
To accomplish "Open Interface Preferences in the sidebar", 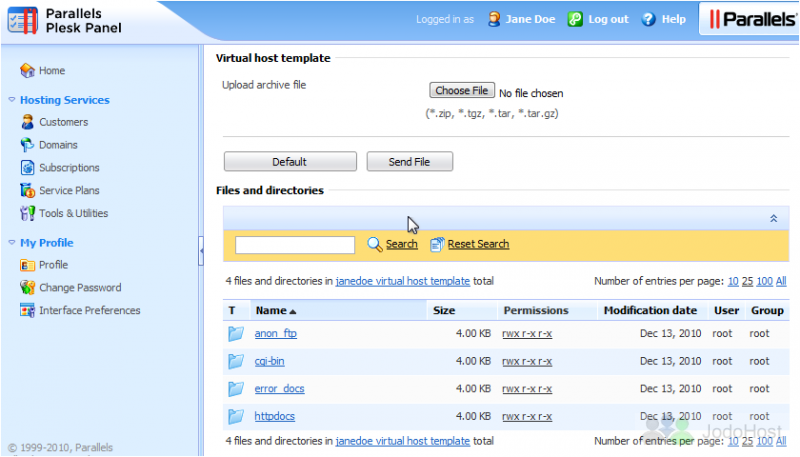I will (90, 310).
